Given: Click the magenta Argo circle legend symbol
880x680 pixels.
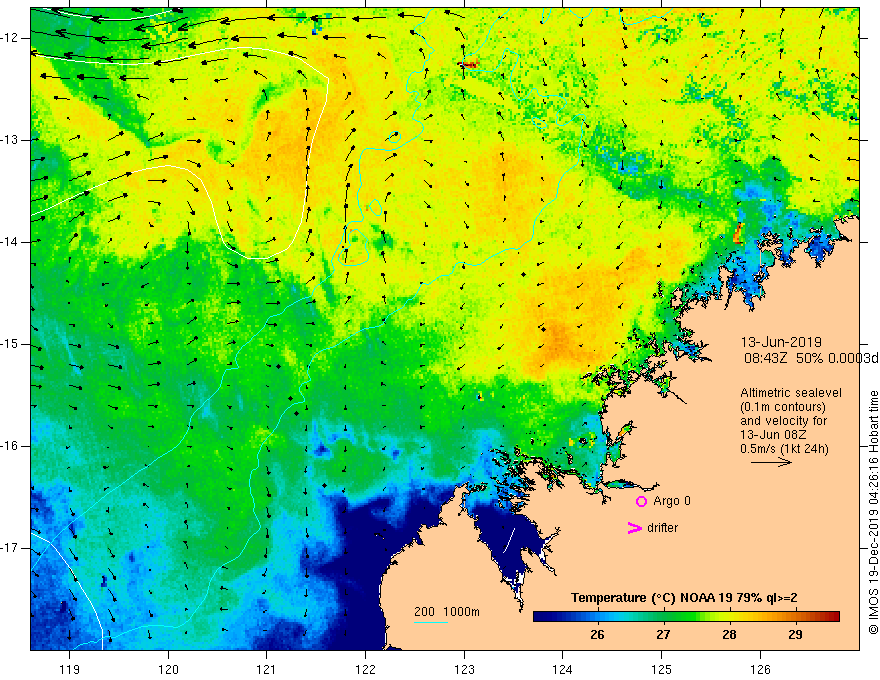Looking at the screenshot, I should pyautogui.click(x=641, y=501).
